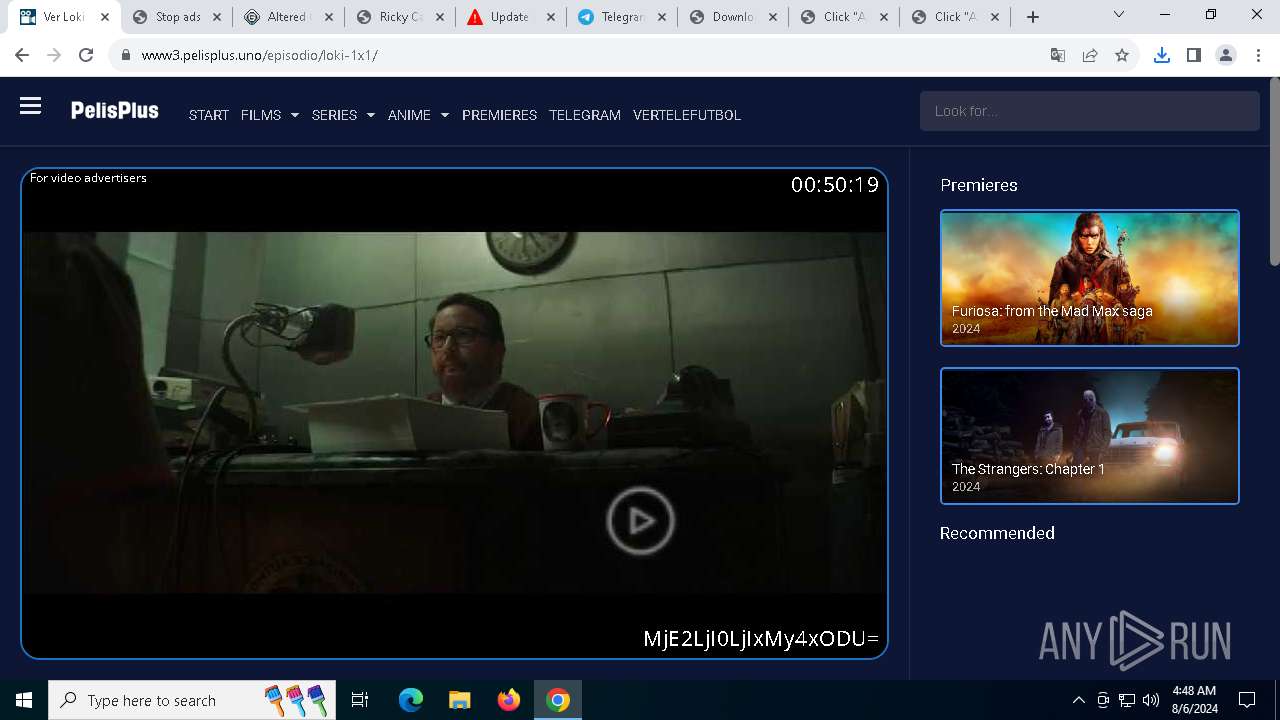Click the page vertical scrollbar
This screenshot has width=1280, height=720.
click(x=1274, y=172)
